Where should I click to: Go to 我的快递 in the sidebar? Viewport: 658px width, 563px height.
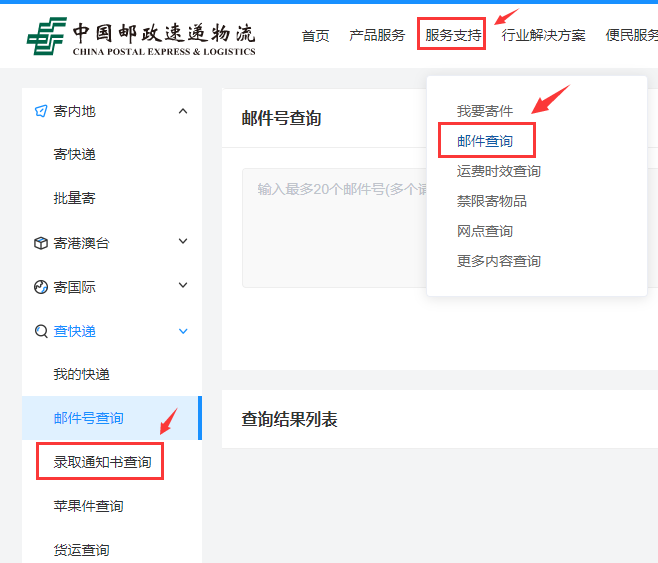click(82, 374)
